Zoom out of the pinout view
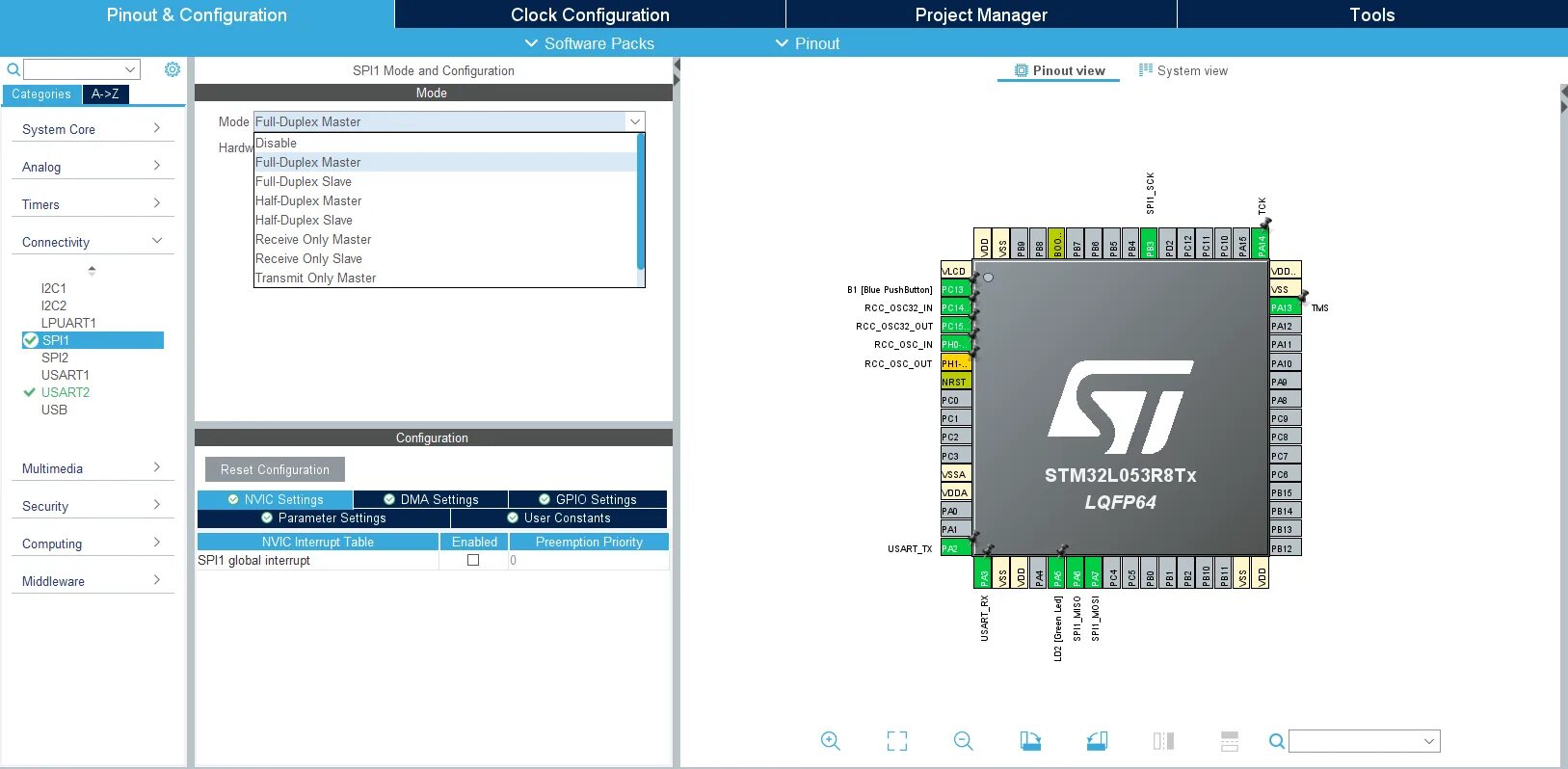 (x=964, y=741)
